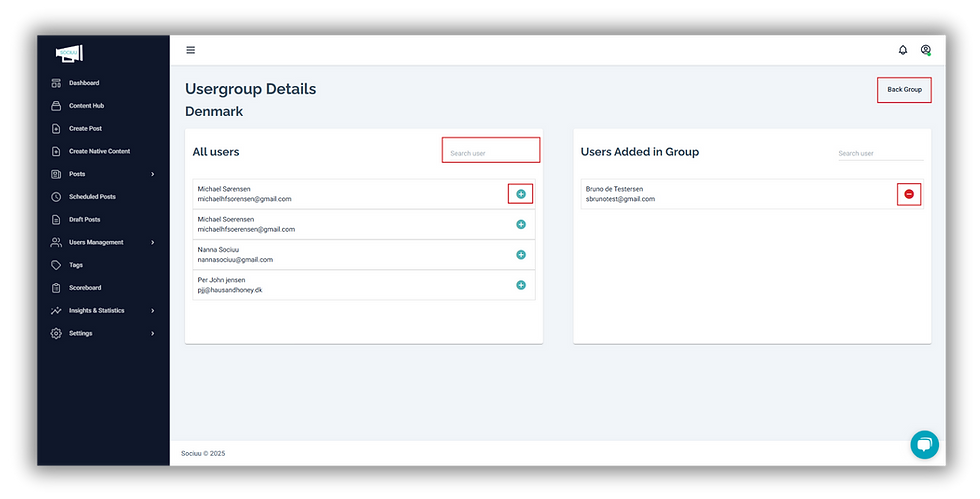The image size is (980, 499).
Task: Click the Settings gear icon
Action: coord(56,333)
